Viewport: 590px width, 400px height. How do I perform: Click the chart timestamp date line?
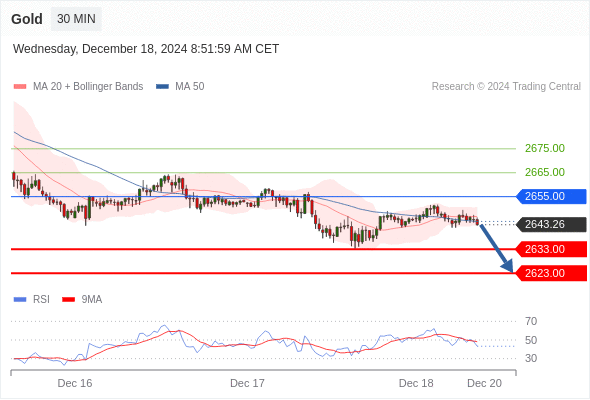pyautogui.click(x=146, y=49)
